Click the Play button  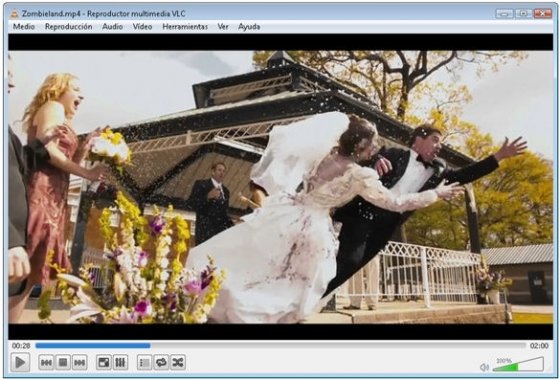[x=20, y=362]
